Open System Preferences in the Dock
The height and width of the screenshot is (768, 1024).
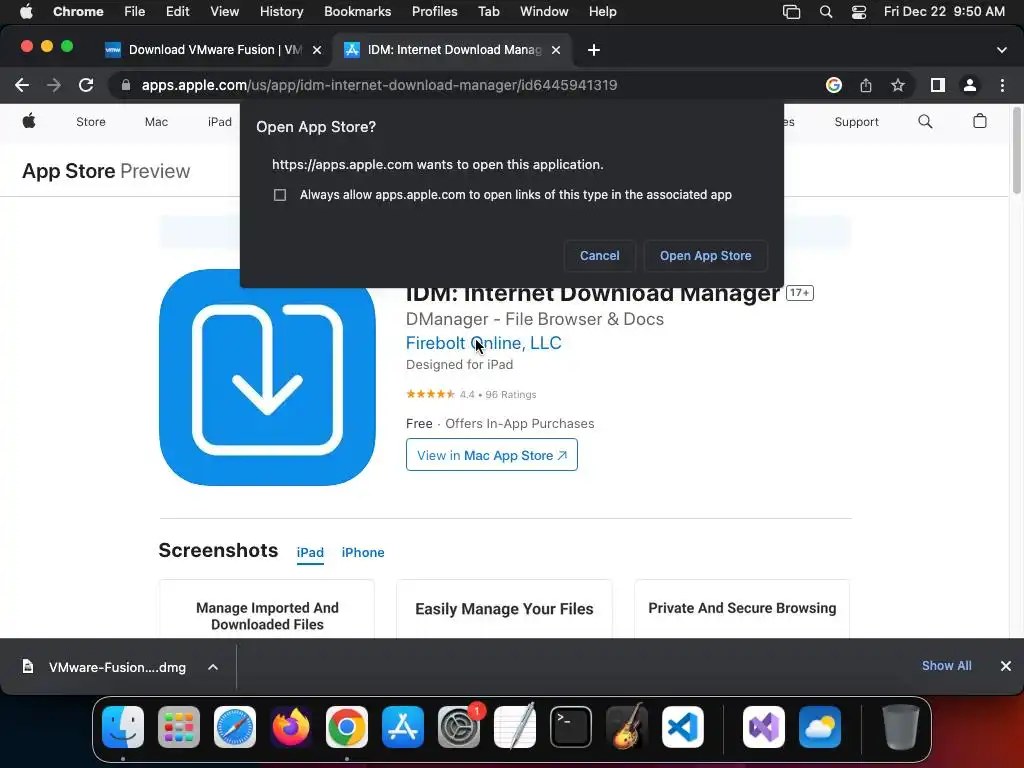pos(458,727)
